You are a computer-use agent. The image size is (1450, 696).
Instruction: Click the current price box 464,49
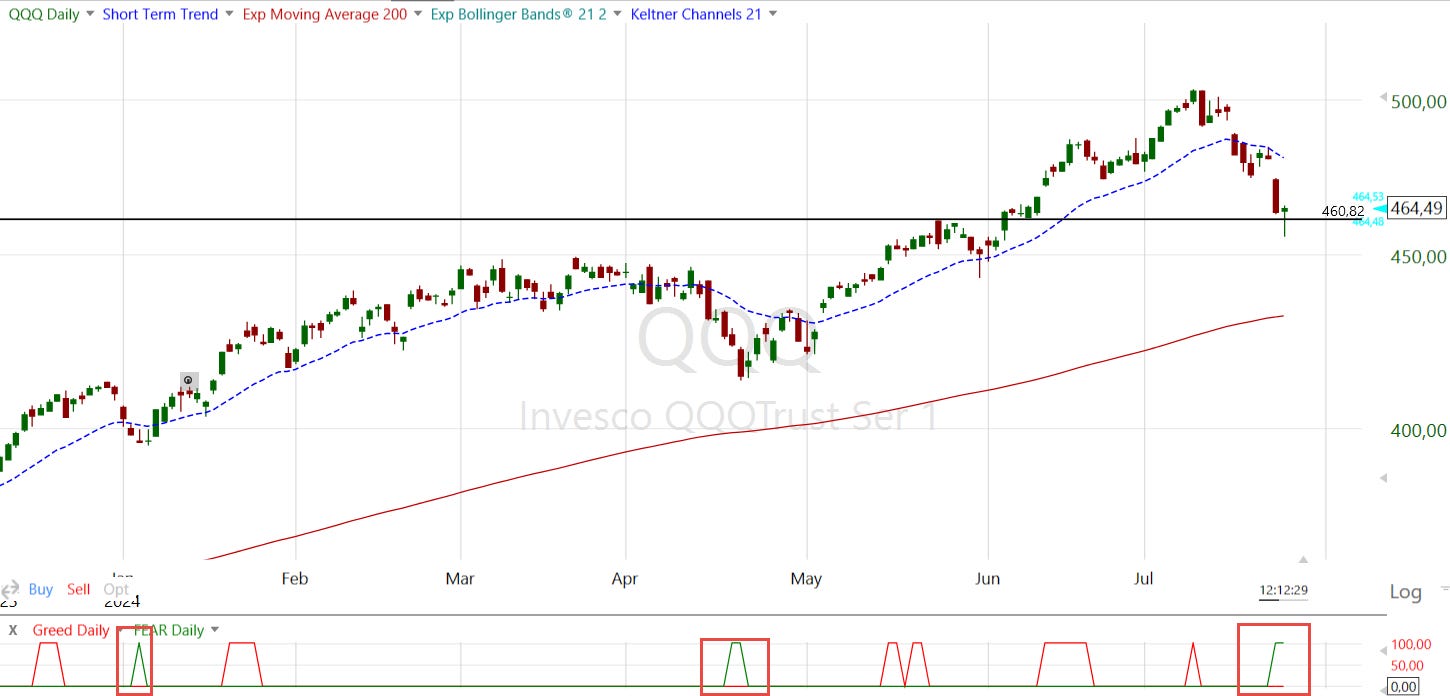coord(1417,209)
